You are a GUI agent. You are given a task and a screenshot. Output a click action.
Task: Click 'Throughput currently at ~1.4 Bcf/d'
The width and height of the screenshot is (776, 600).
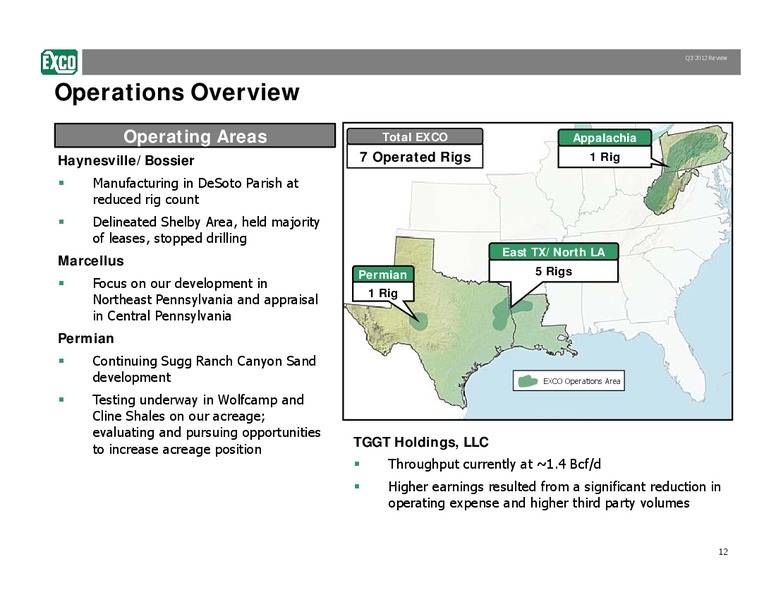tap(494, 464)
